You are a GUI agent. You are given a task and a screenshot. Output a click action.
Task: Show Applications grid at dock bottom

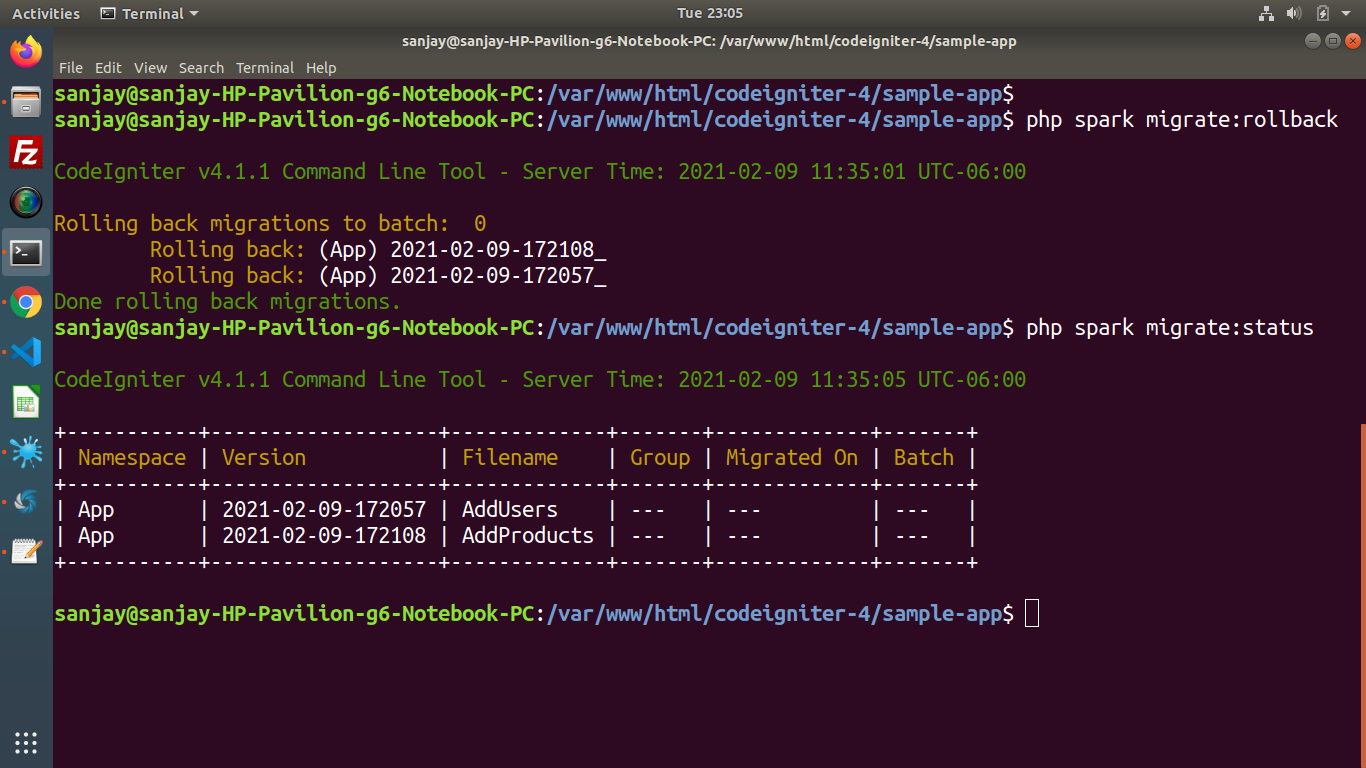coord(26,742)
